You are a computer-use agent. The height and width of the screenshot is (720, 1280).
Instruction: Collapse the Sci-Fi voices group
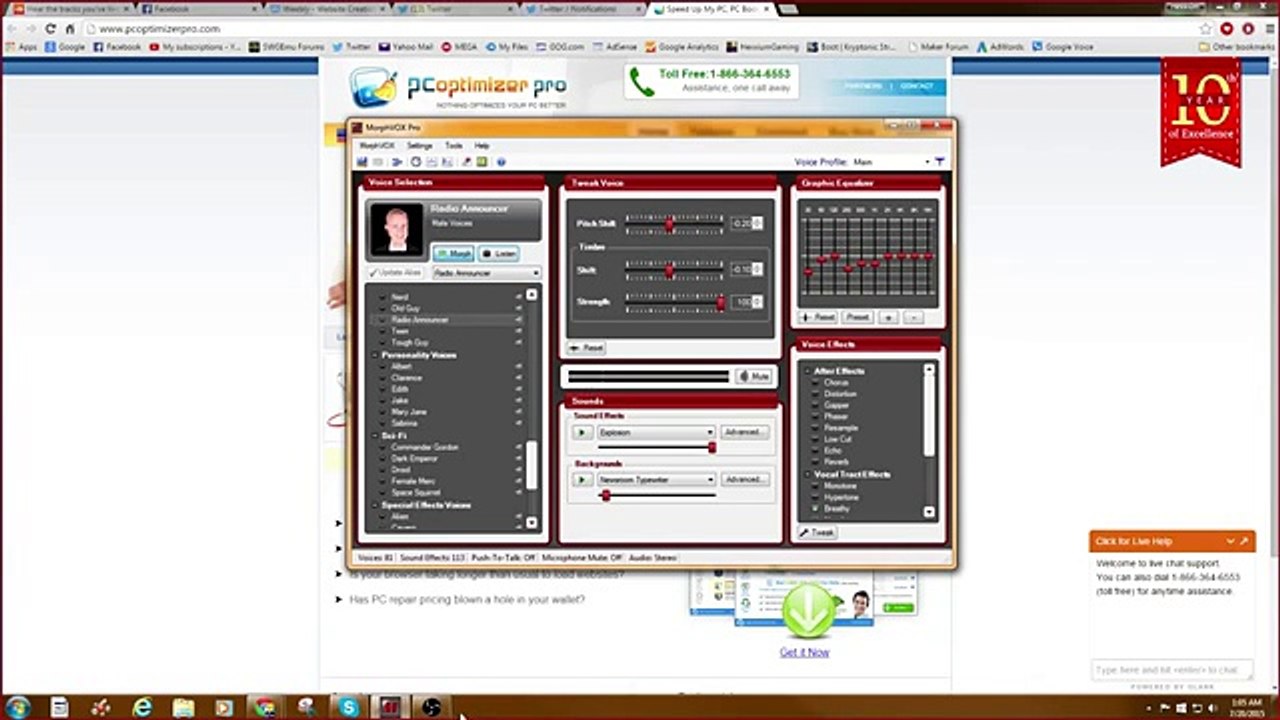(375, 436)
